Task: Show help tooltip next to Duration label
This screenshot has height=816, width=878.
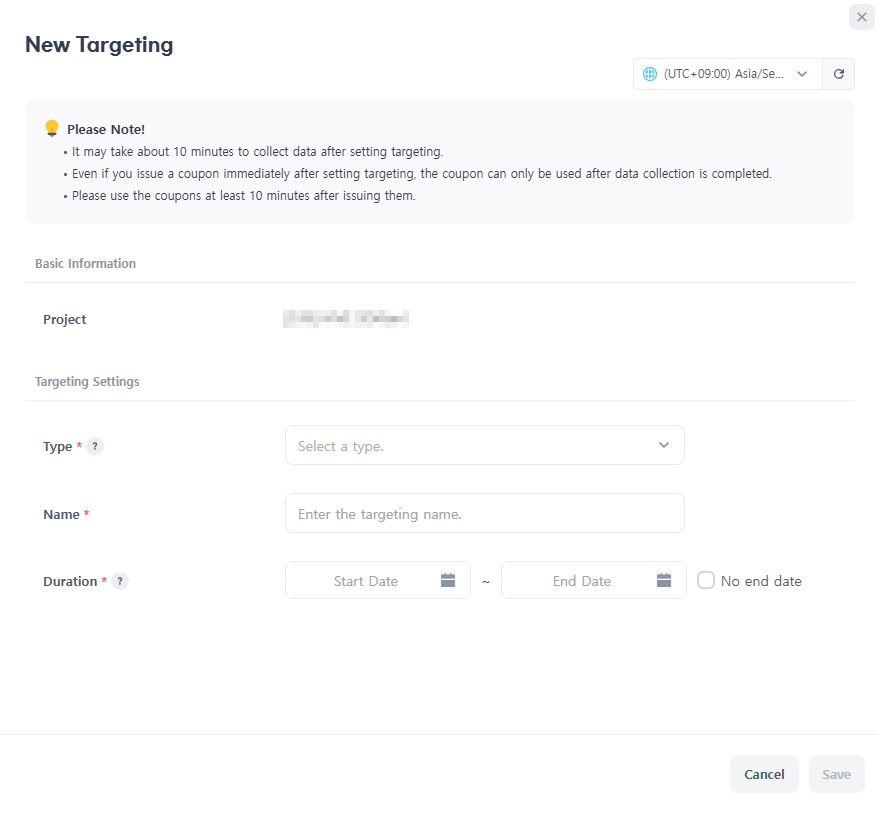Action: (x=120, y=581)
